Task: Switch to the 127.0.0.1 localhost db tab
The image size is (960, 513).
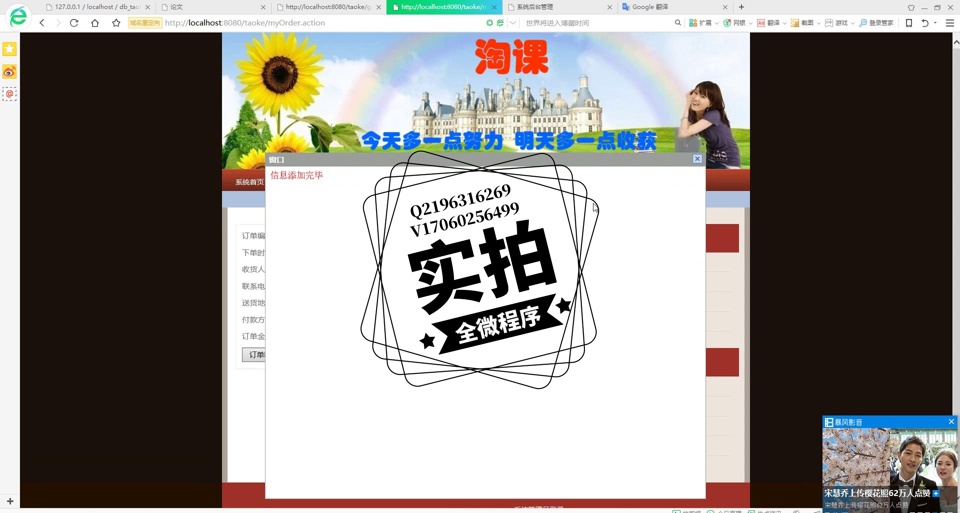Action: tap(98, 7)
